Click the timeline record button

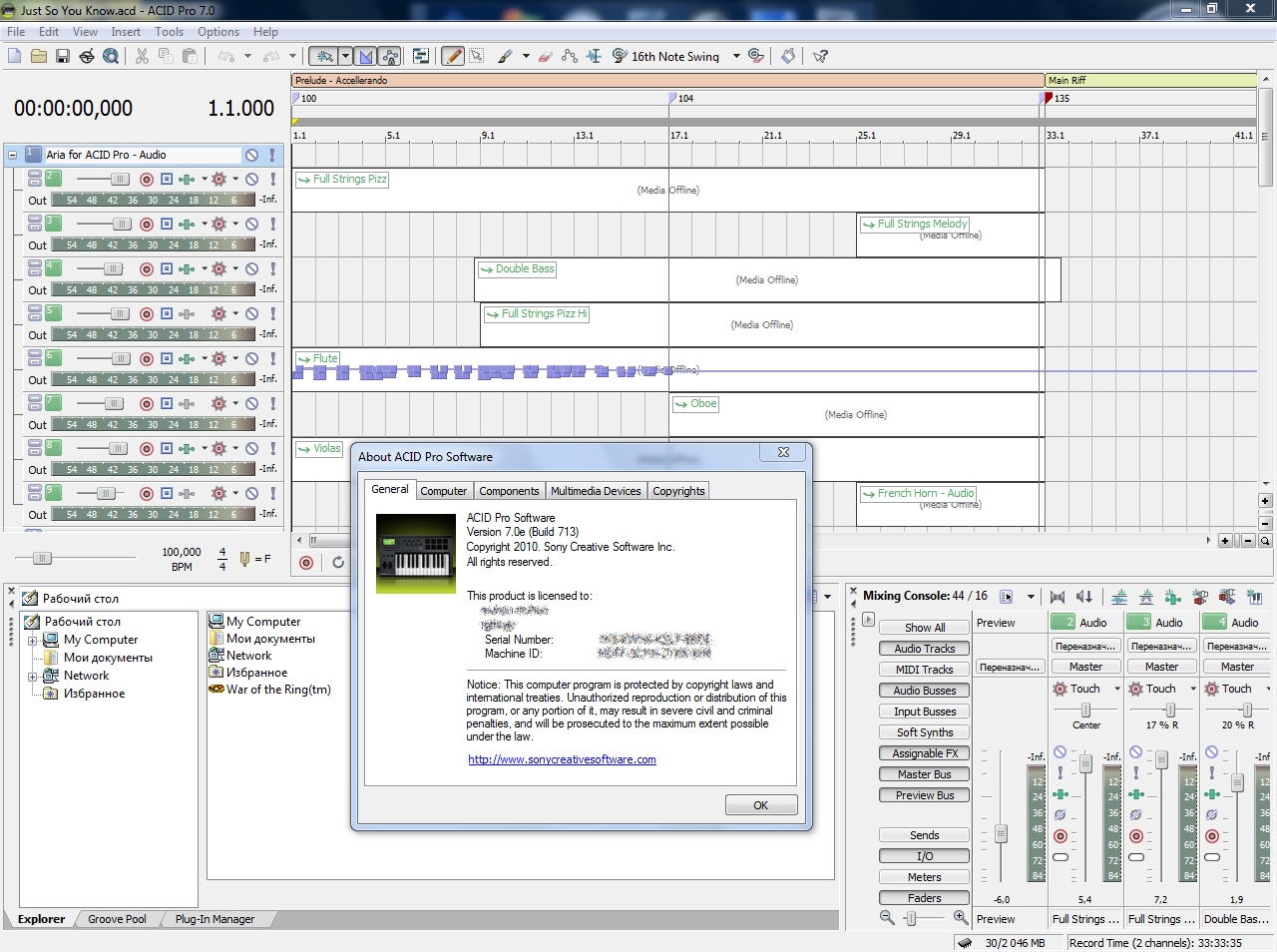pos(306,563)
